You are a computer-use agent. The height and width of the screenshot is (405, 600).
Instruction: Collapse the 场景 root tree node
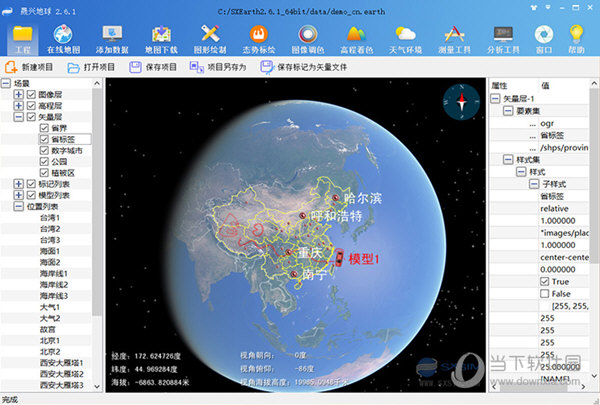coord(6,83)
